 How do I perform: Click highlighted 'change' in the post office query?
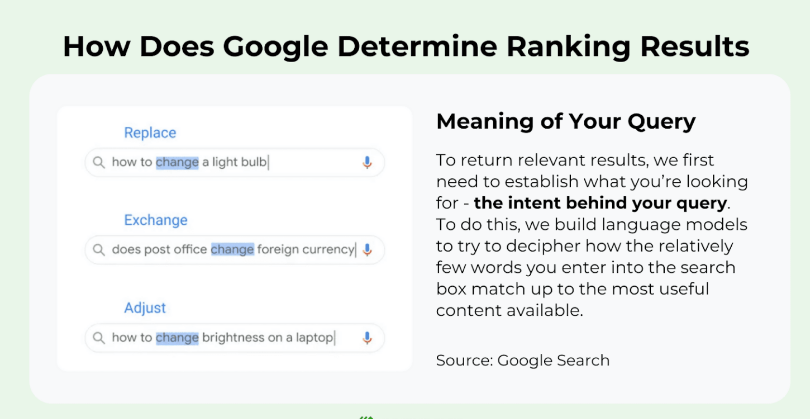click(x=232, y=250)
